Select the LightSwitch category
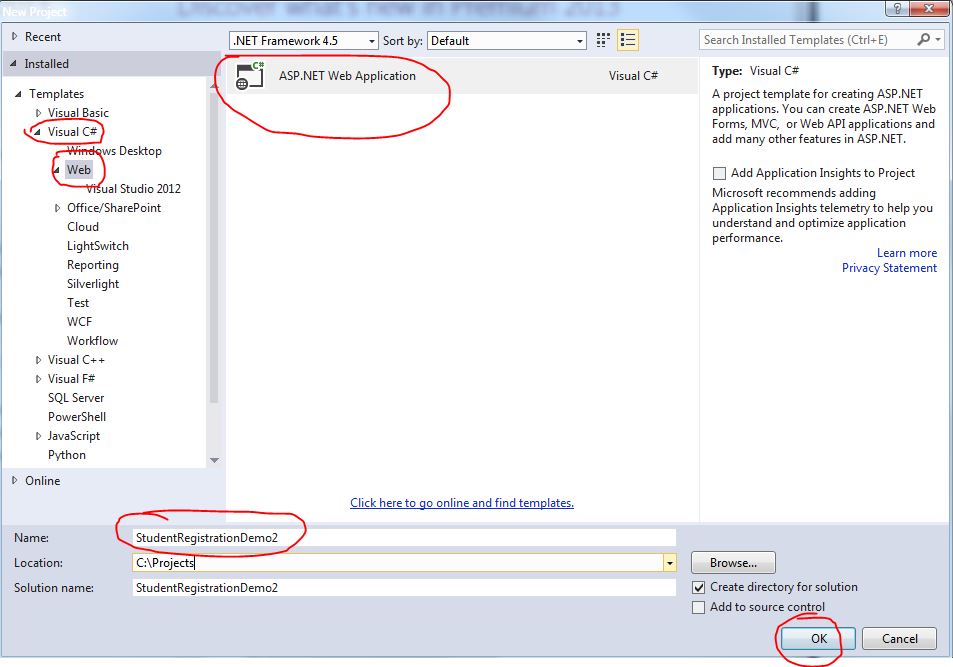This screenshot has width=953, height=667. [x=98, y=246]
